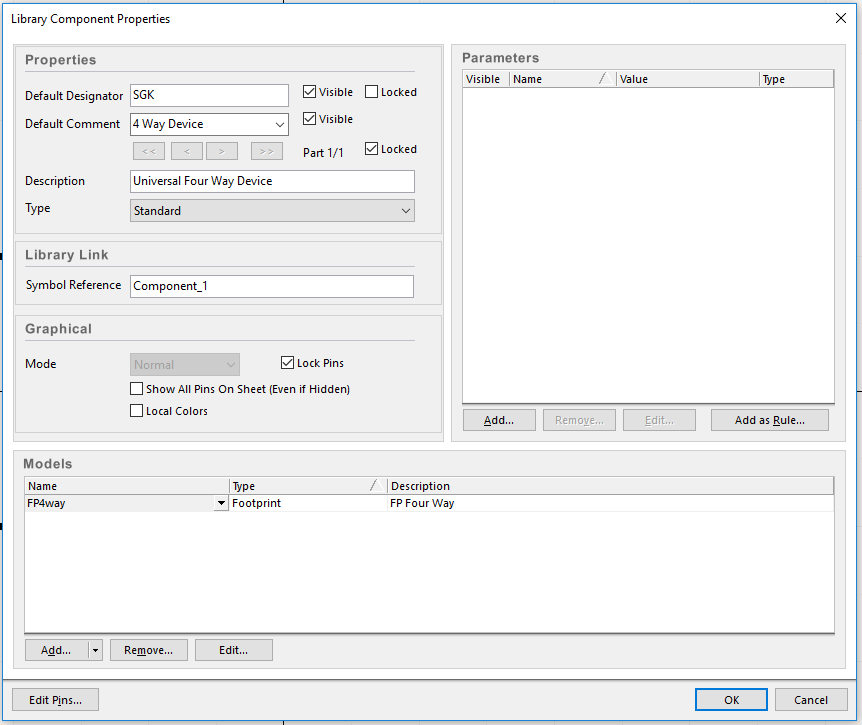Open the Add button's dropdown arrow in Models
862x725 pixels.
95,650
